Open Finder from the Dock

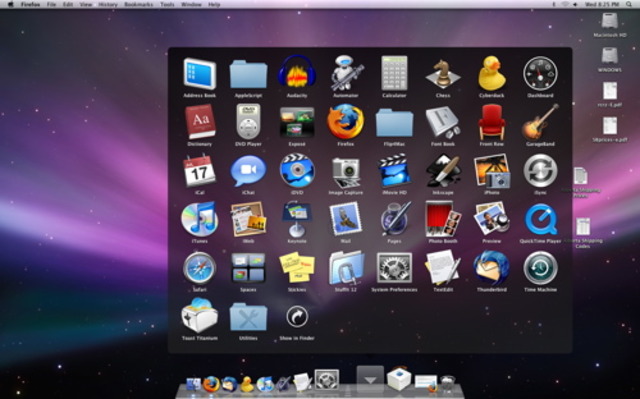click(193, 384)
